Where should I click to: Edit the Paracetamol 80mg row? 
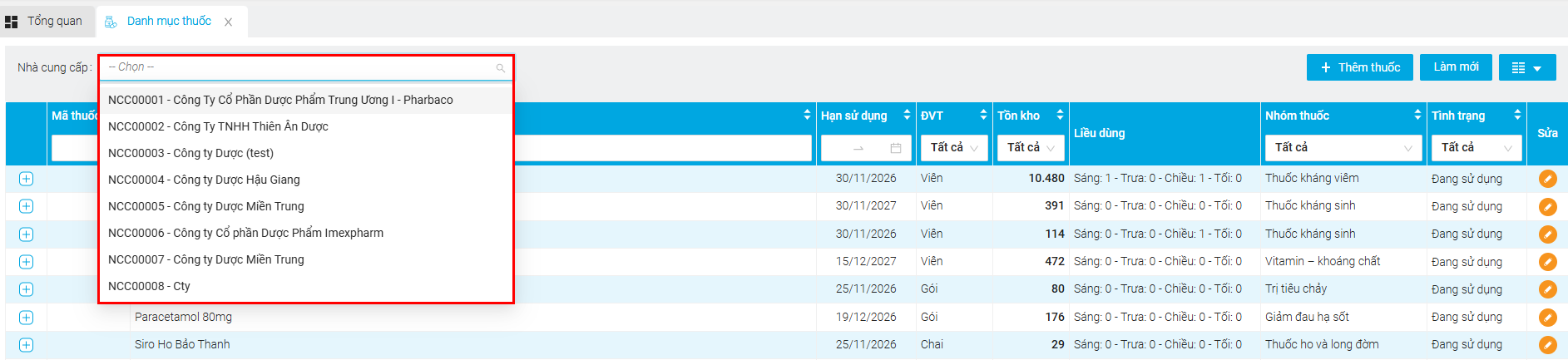pos(1547,318)
